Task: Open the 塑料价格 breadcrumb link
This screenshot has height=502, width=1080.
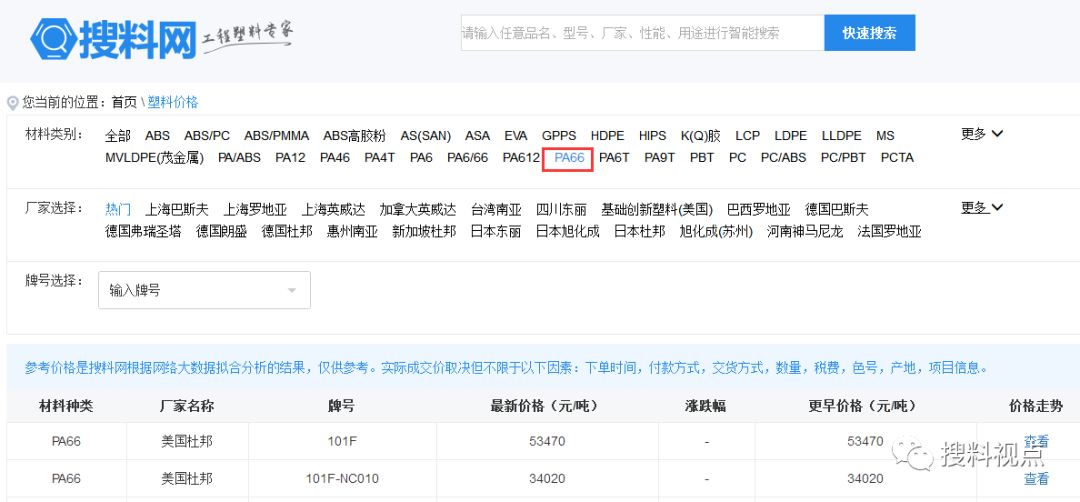Action: click(x=173, y=103)
